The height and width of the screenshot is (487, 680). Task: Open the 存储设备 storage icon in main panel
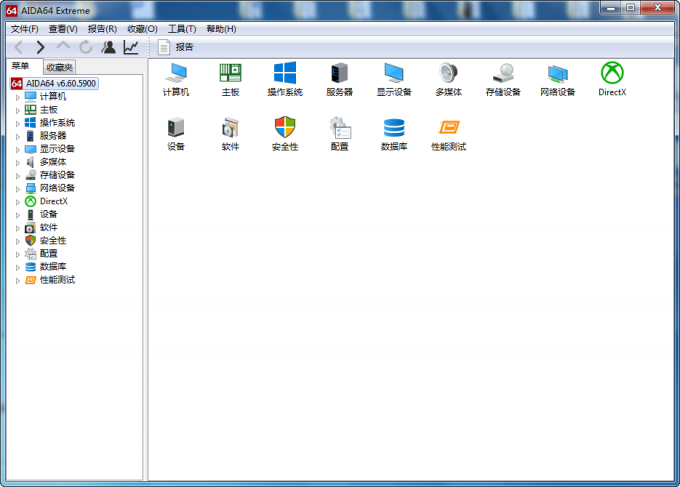[503, 74]
